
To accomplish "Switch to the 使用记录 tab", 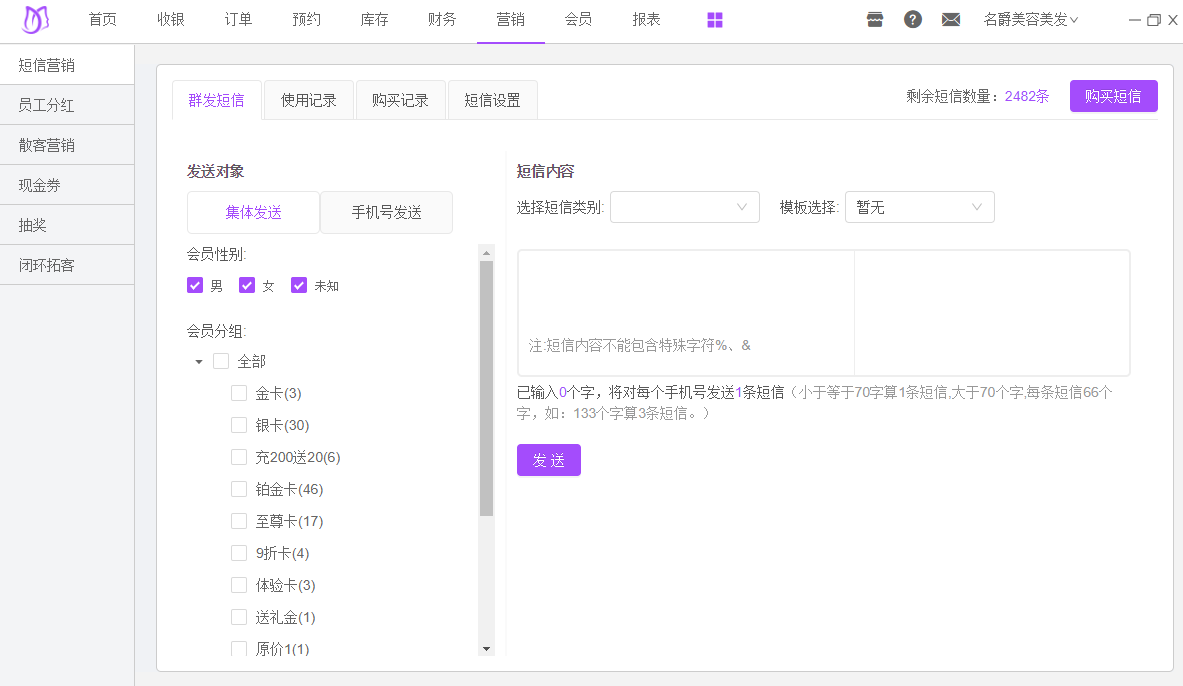I will pyautogui.click(x=309, y=100).
